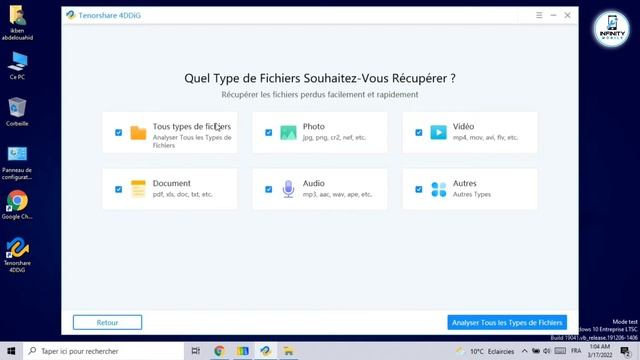Minimize the Tenorshare 4DDiG window
The width and height of the screenshot is (640, 360).
(553, 15)
